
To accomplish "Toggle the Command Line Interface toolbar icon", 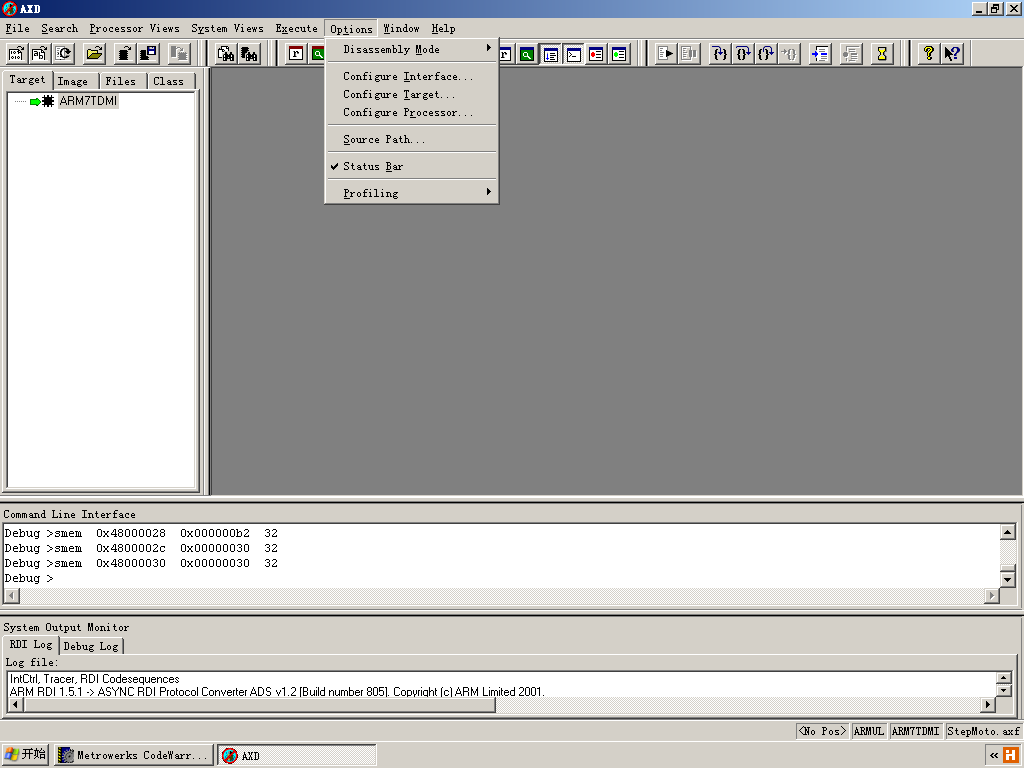I will coord(573,54).
